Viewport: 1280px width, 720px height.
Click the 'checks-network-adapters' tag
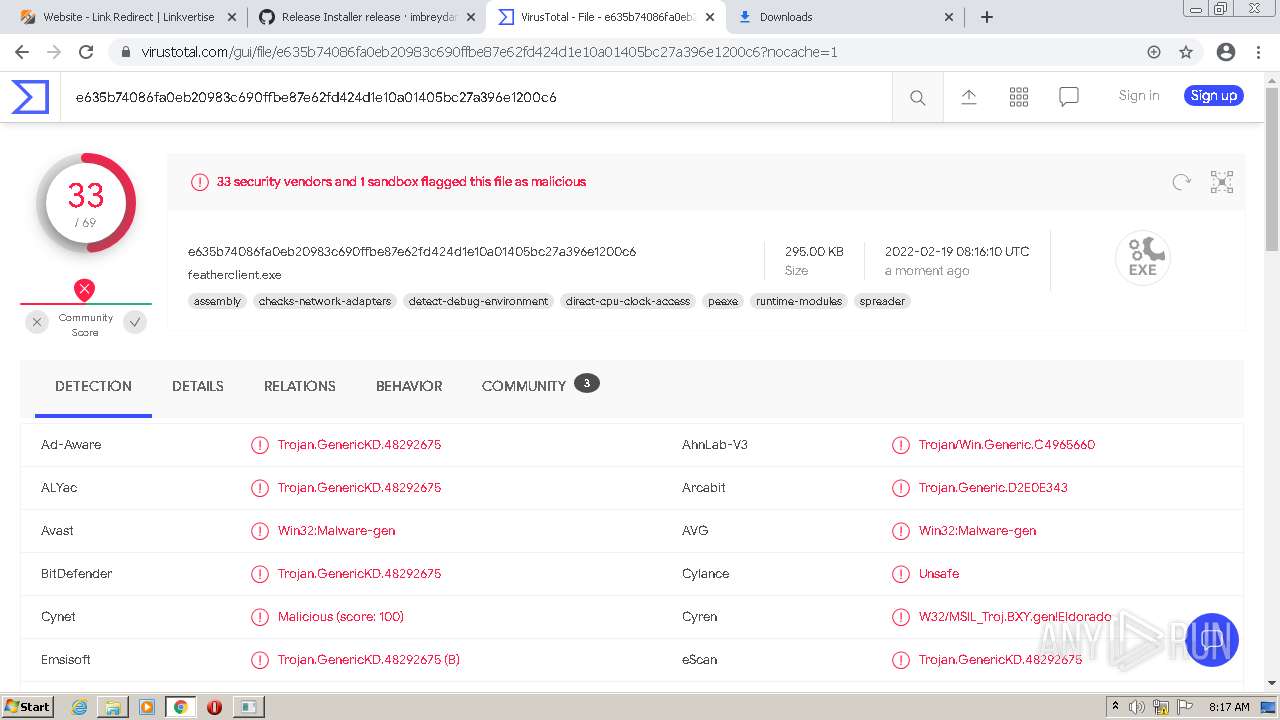pyautogui.click(x=325, y=301)
